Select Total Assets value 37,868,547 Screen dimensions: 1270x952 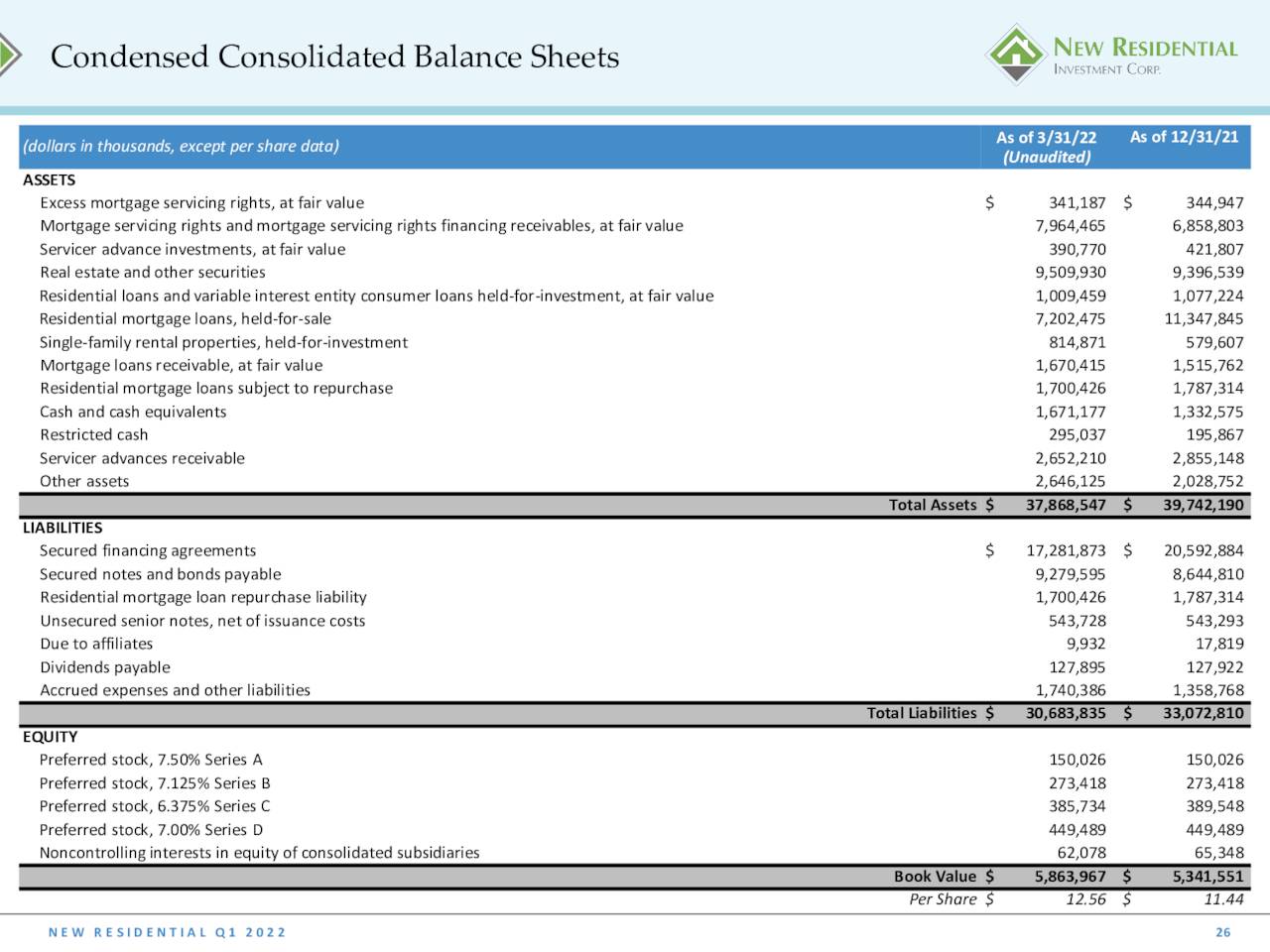tap(1067, 505)
